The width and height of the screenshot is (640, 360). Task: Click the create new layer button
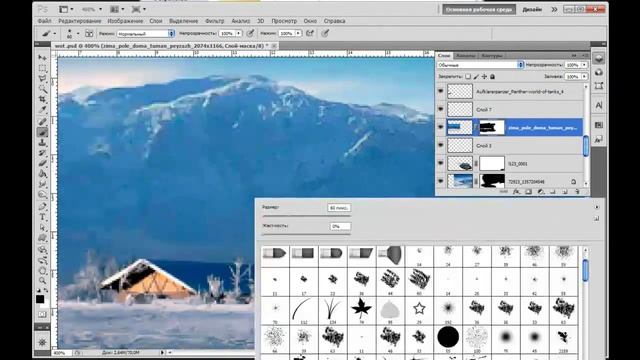click(x=565, y=191)
